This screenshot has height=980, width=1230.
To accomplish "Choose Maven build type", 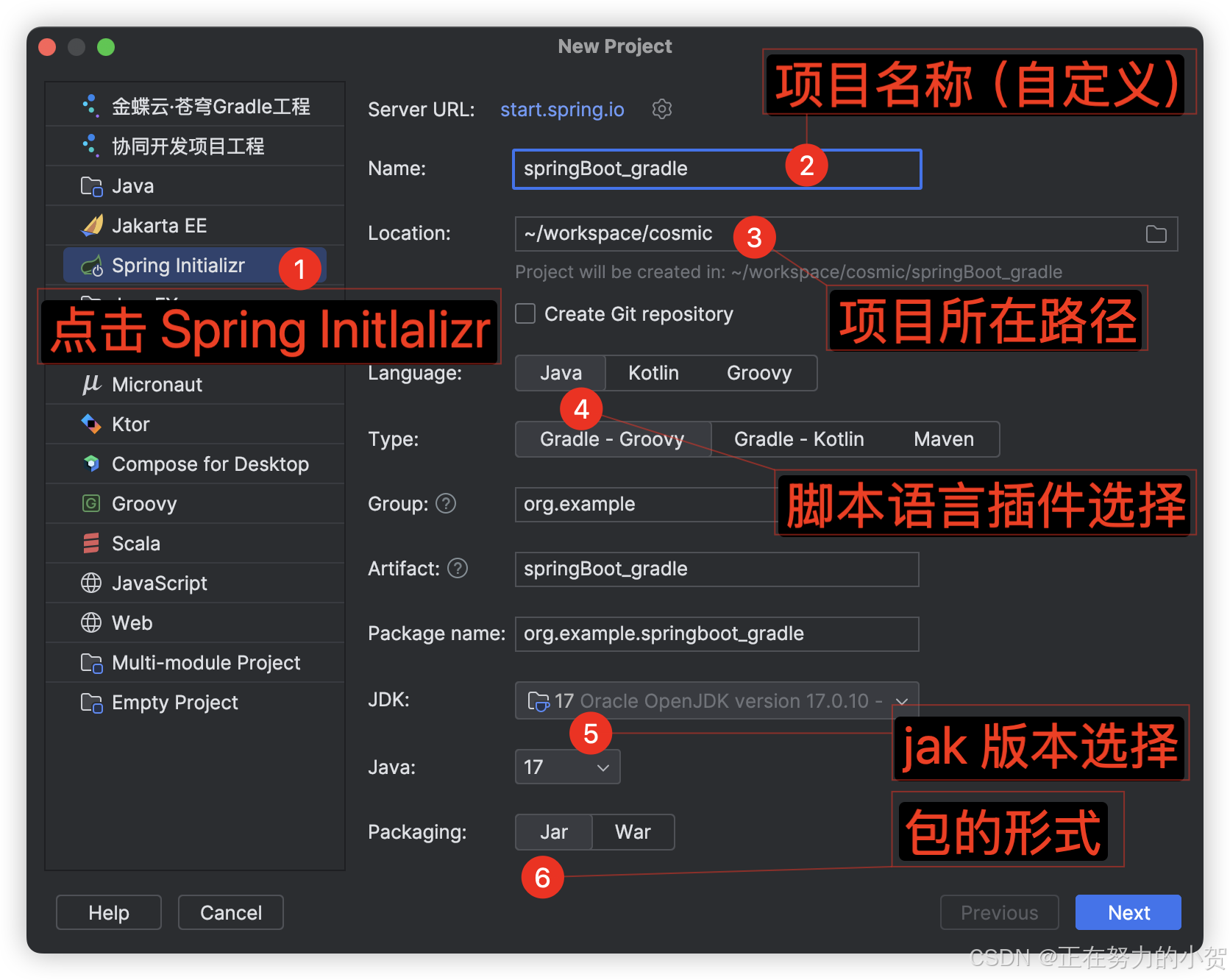I will point(944,439).
